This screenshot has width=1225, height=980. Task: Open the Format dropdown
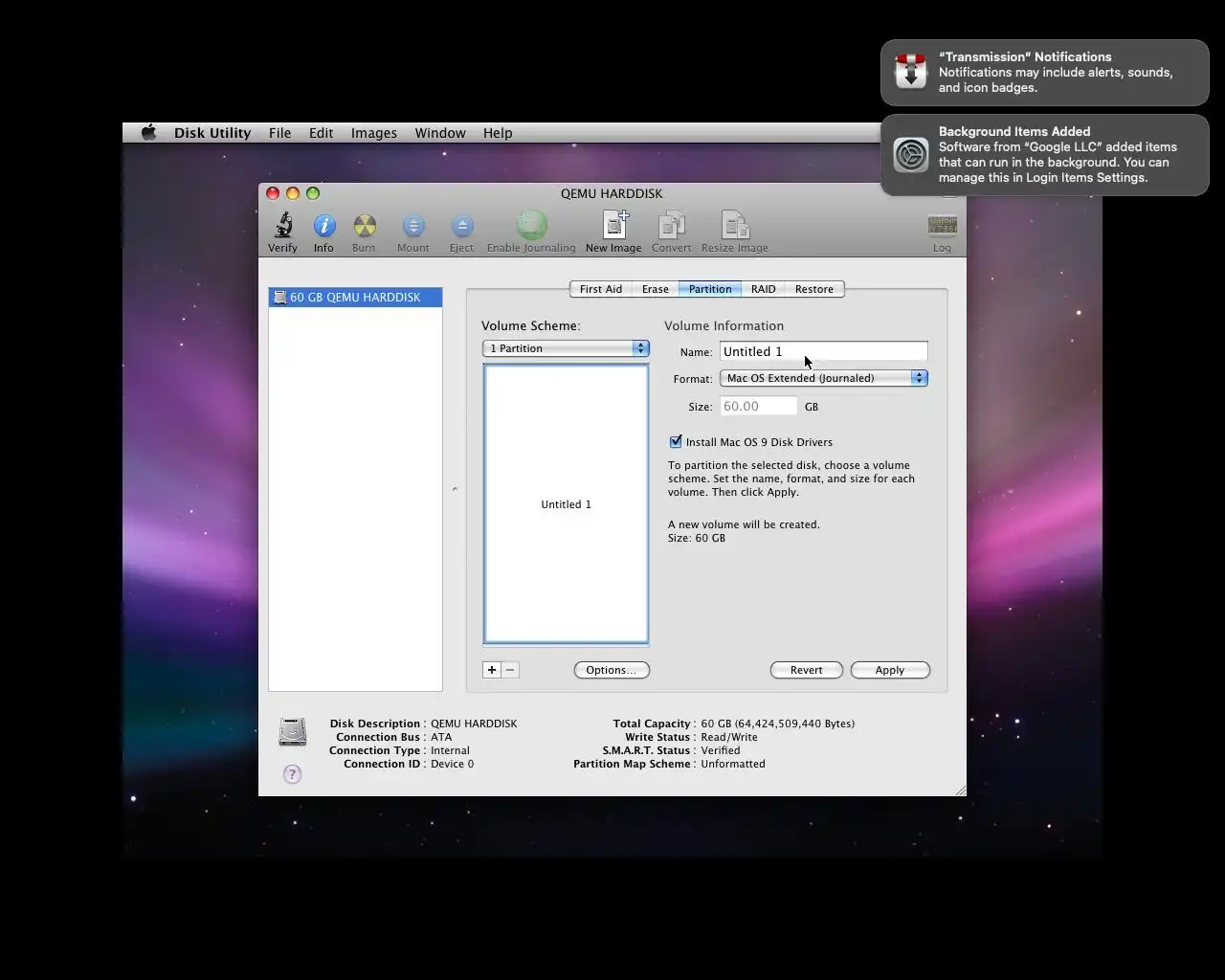click(x=824, y=378)
